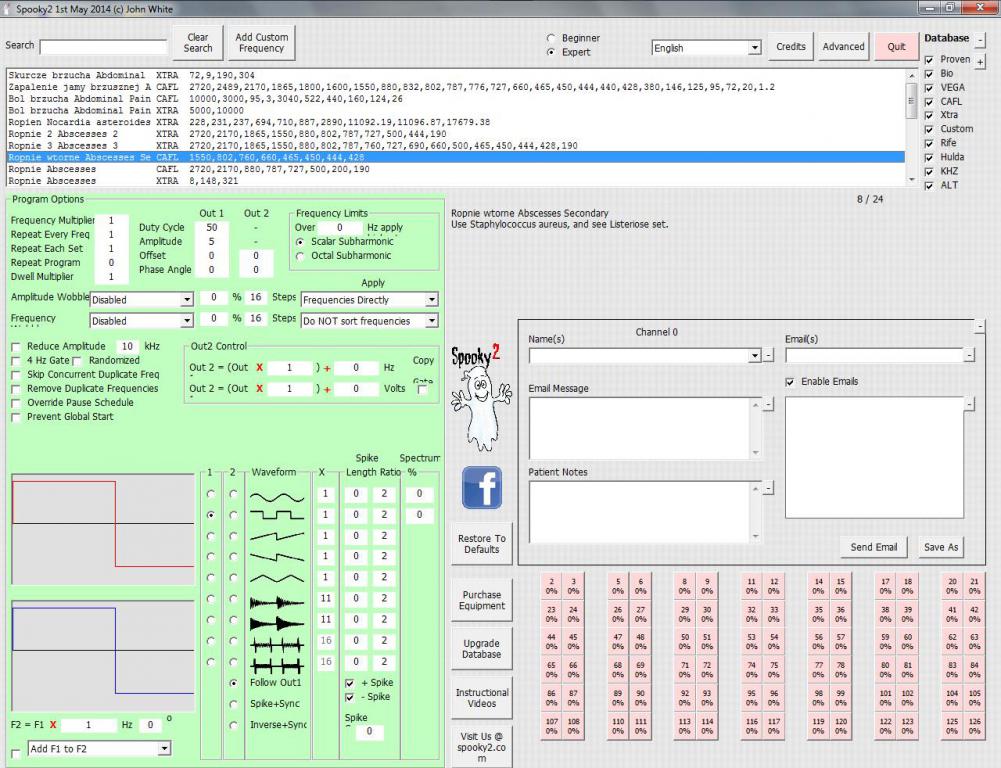Select Ropnie 2 Abscesses 2 row
The height and width of the screenshot is (768, 1001).
pyautogui.click(x=456, y=134)
